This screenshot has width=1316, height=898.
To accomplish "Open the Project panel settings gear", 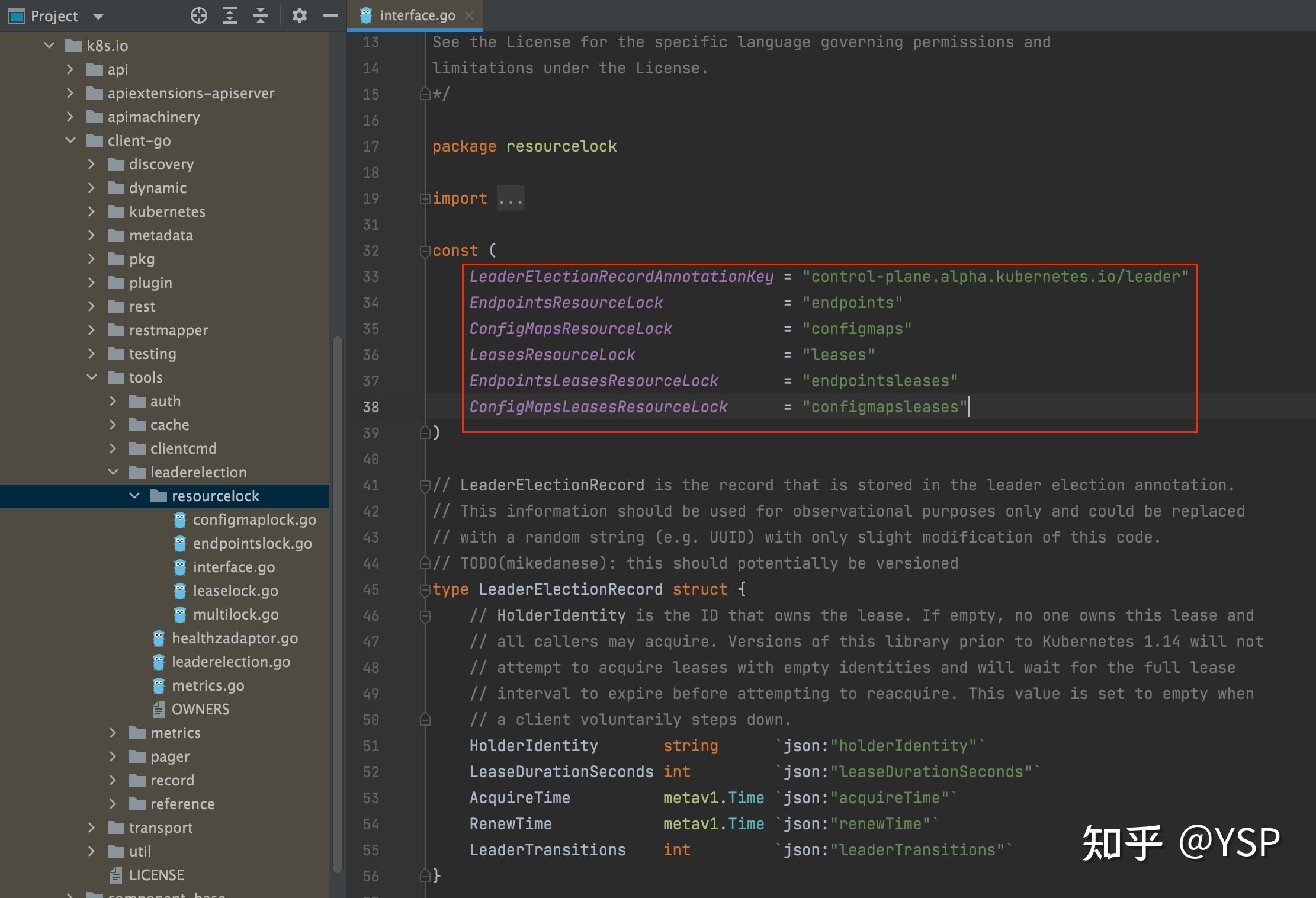I will (x=300, y=16).
